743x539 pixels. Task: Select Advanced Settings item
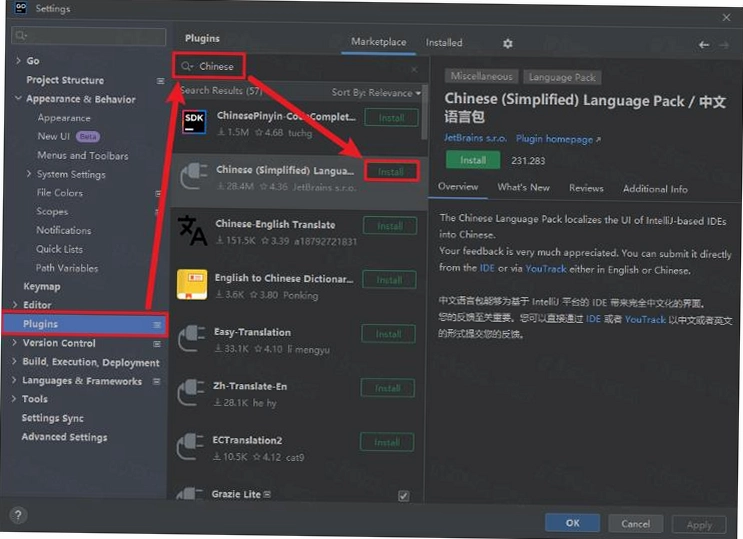tap(64, 437)
